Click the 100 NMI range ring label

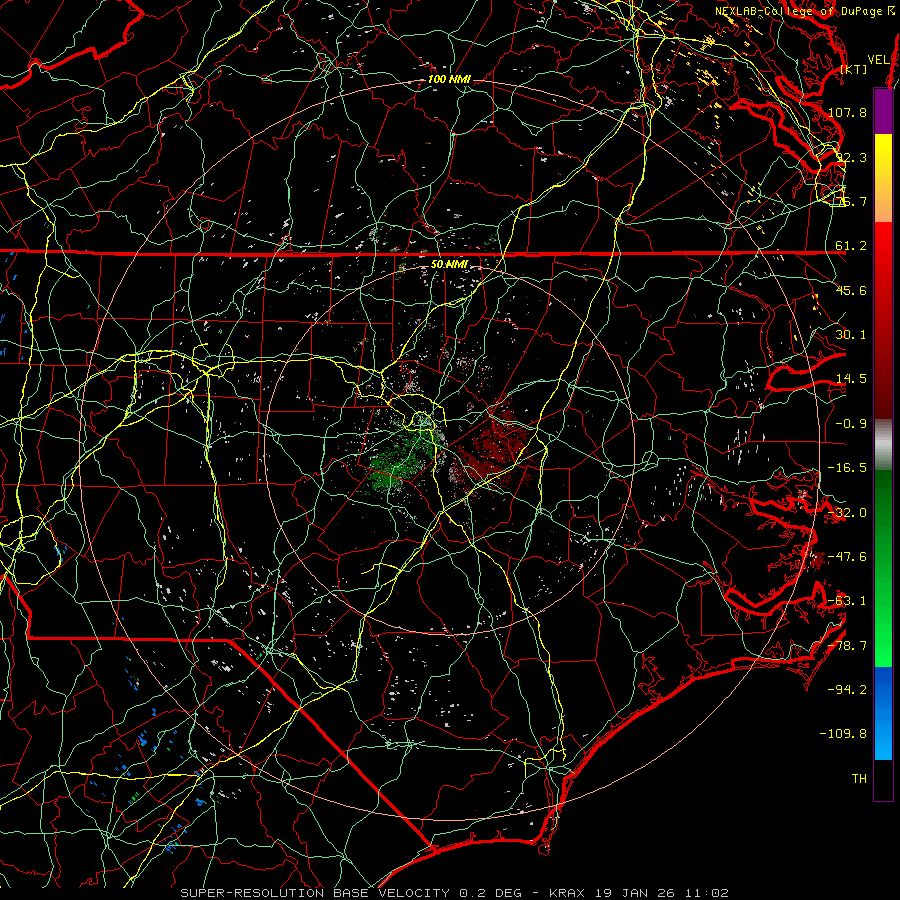coord(449,79)
